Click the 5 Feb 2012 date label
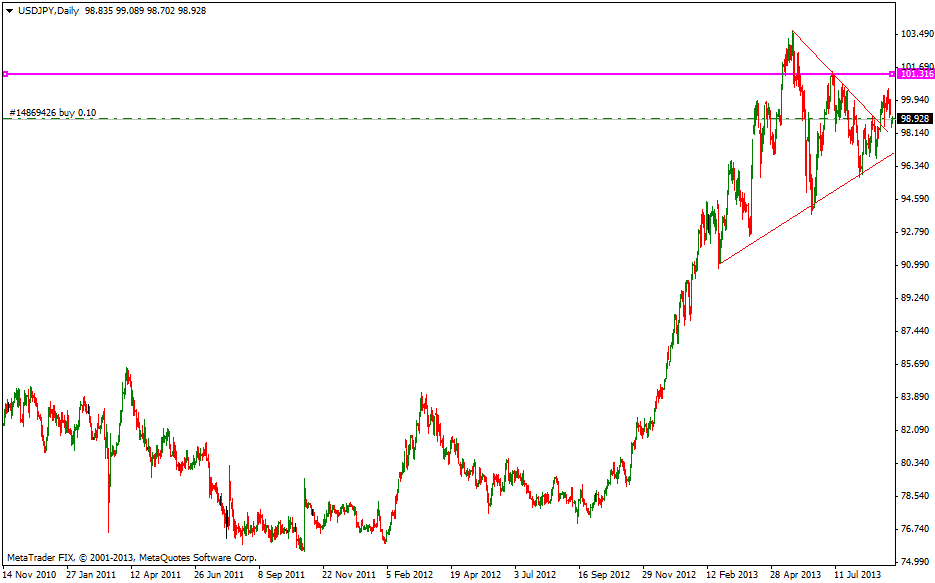The height and width of the screenshot is (583, 935). coord(410,575)
